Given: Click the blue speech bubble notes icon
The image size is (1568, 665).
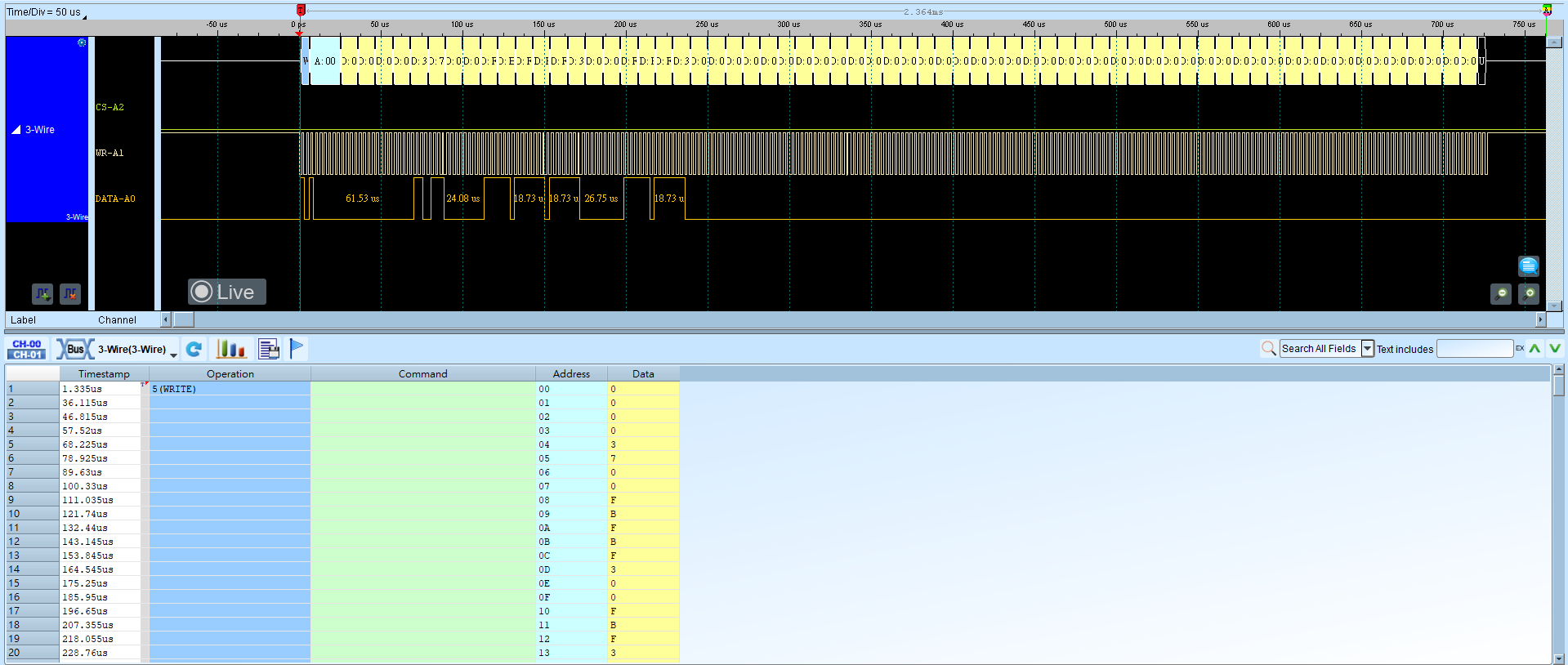Looking at the screenshot, I should 1529,266.
